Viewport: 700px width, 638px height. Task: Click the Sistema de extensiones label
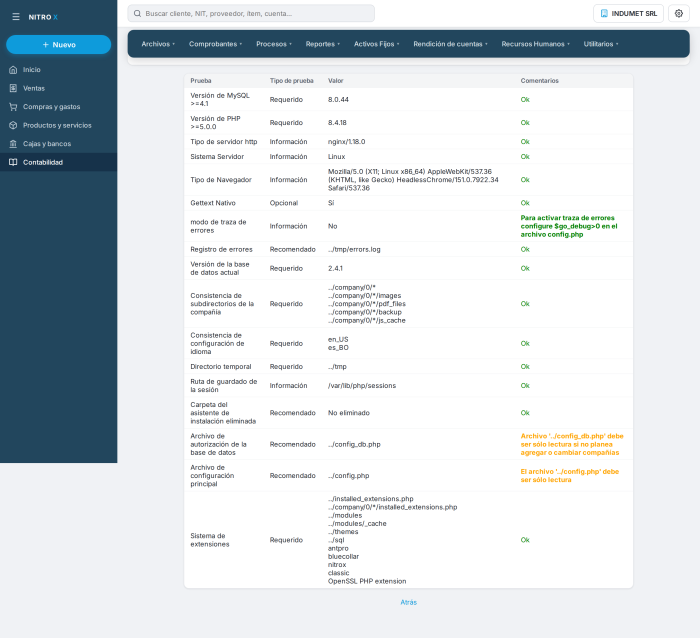(x=209, y=540)
